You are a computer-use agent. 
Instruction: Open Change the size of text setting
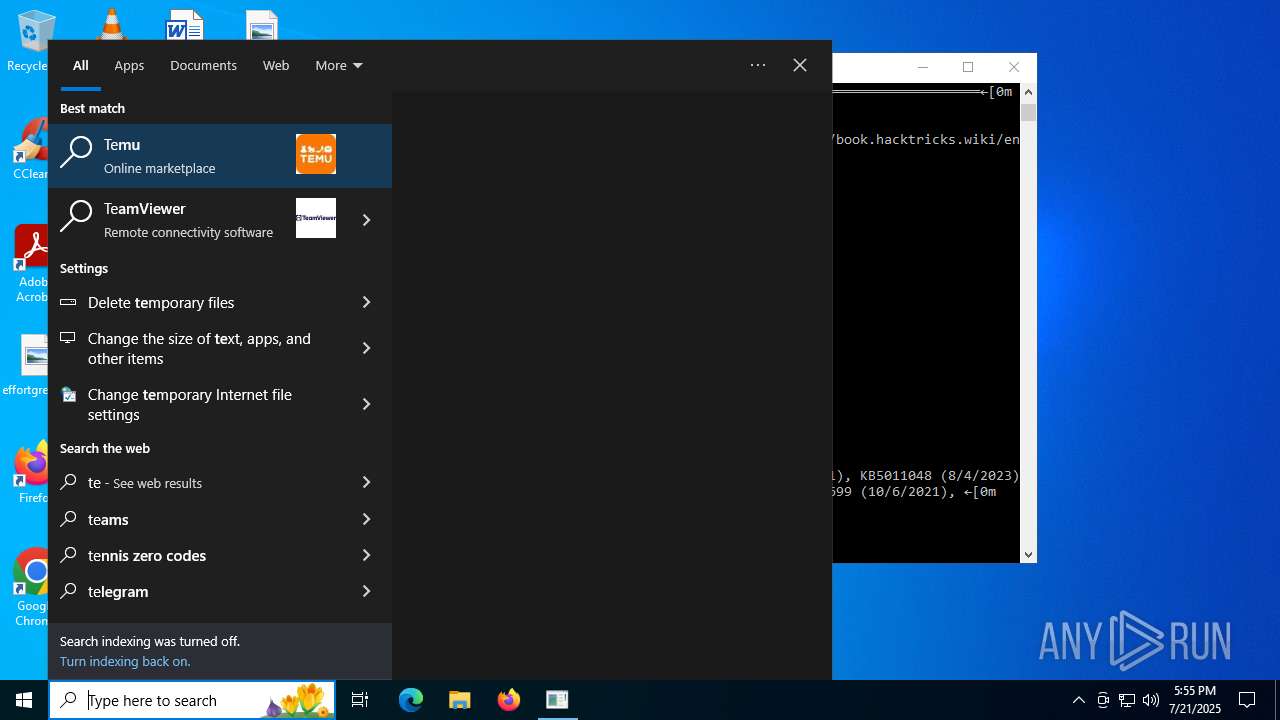coord(194,348)
